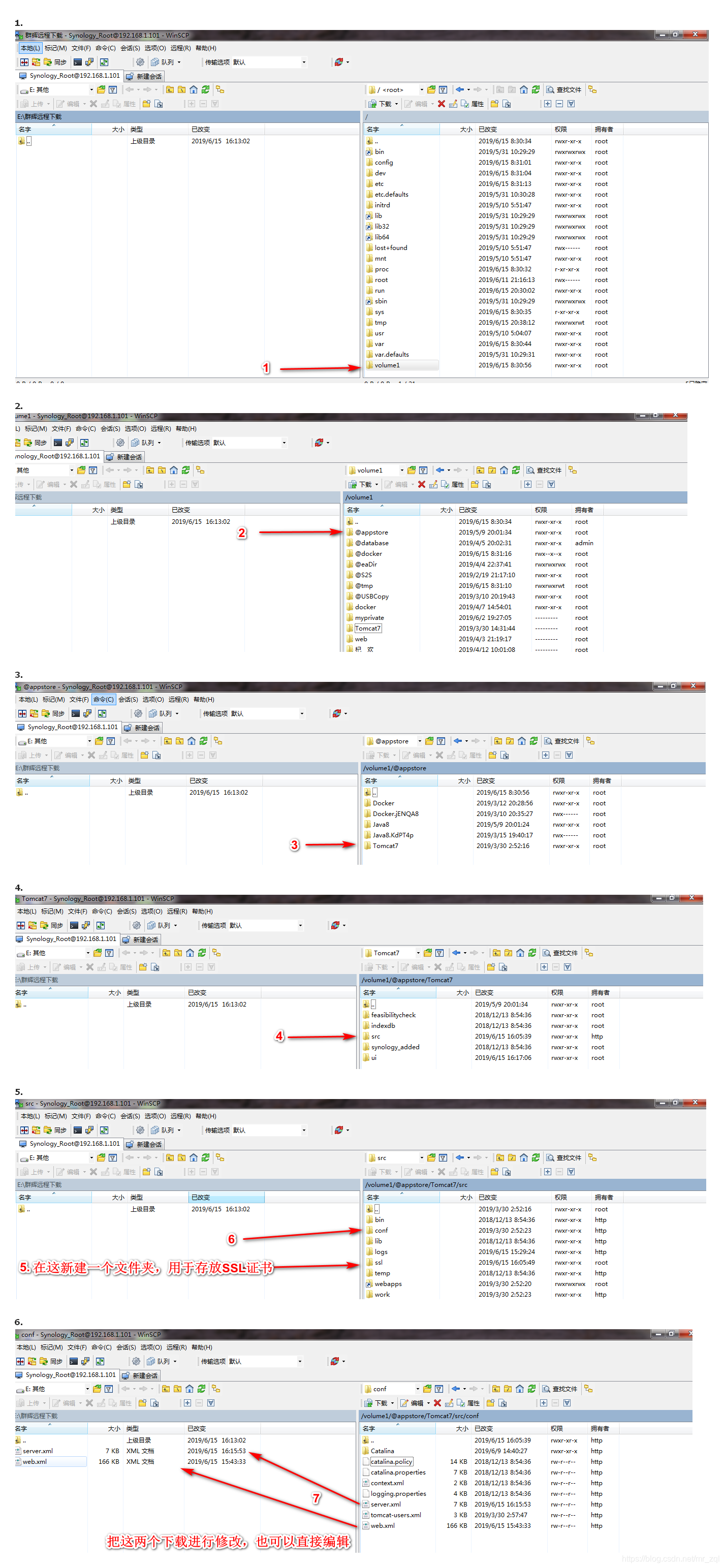Refresh remote panel in volume1 window
Screen dimensions: 724x1568
516,470
